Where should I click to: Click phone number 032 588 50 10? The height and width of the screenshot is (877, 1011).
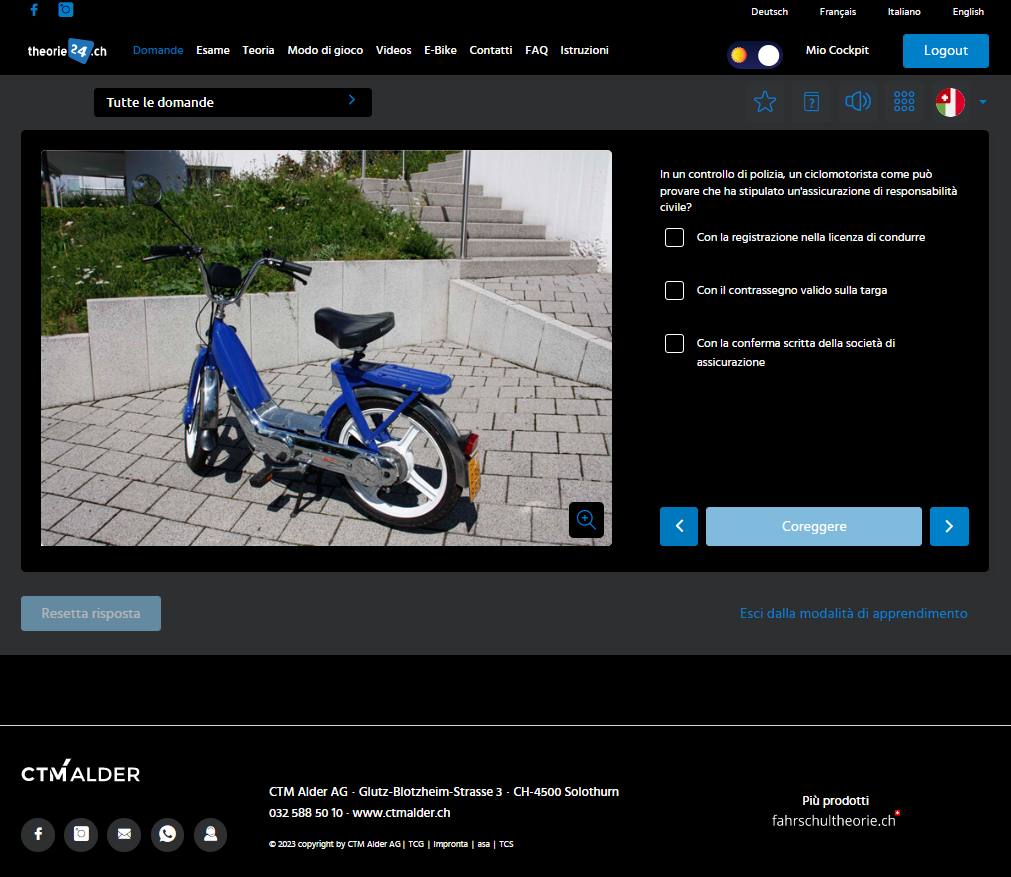coord(306,813)
